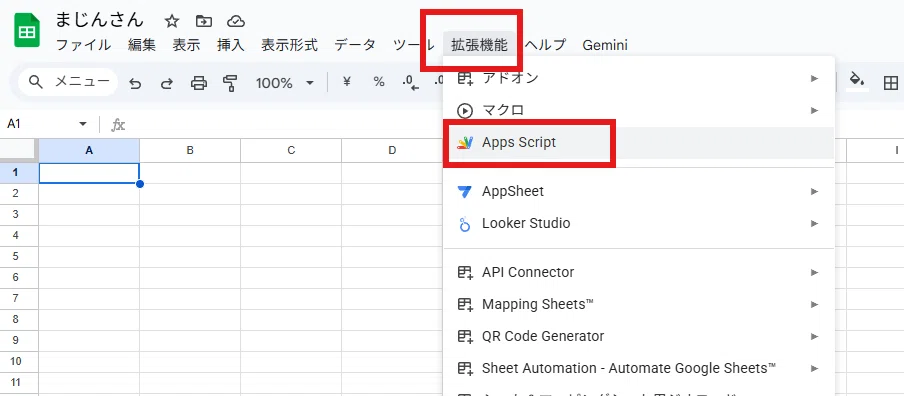This screenshot has width=904, height=396.
Task: Click the move to folder icon
Action: [x=204, y=21]
